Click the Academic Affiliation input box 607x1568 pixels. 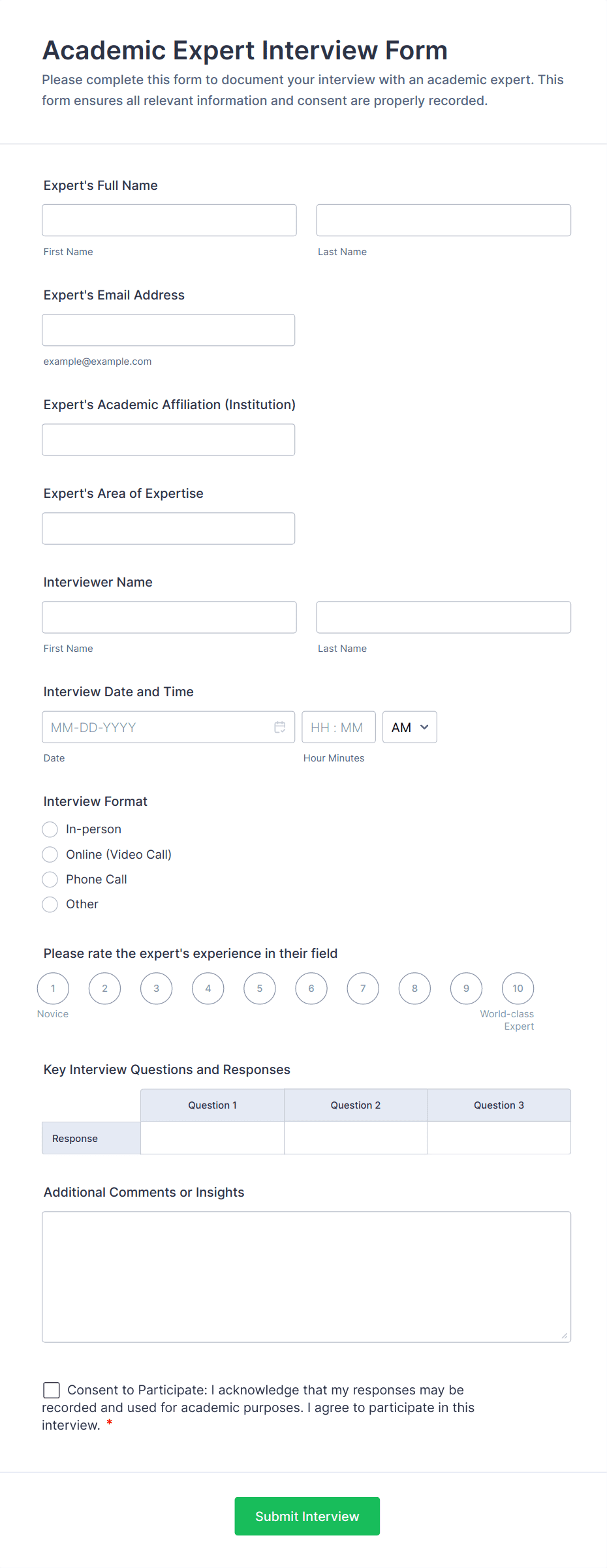[168, 439]
